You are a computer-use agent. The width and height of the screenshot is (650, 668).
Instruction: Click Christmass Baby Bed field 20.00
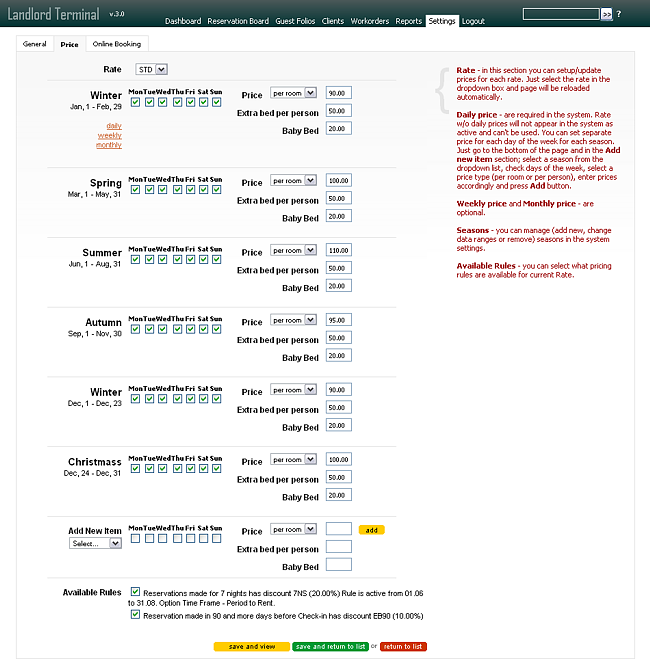click(x=339, y=495)
